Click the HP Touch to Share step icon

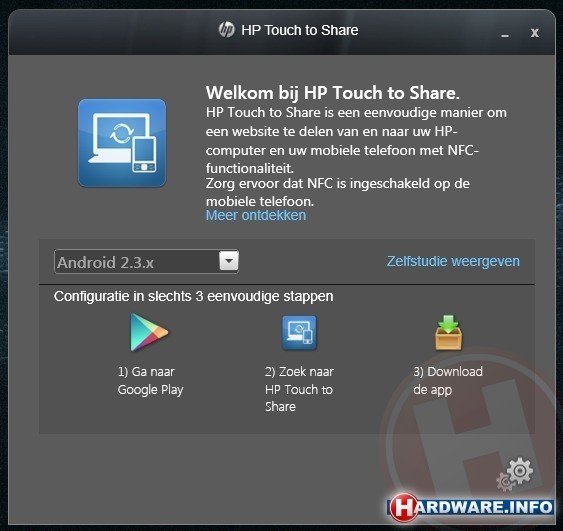tap(299, 332)
